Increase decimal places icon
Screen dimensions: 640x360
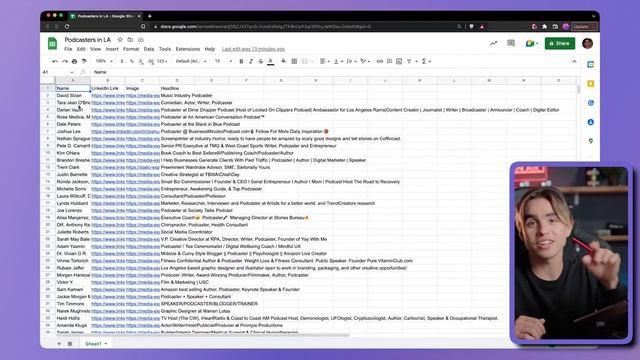click(151, 61)
